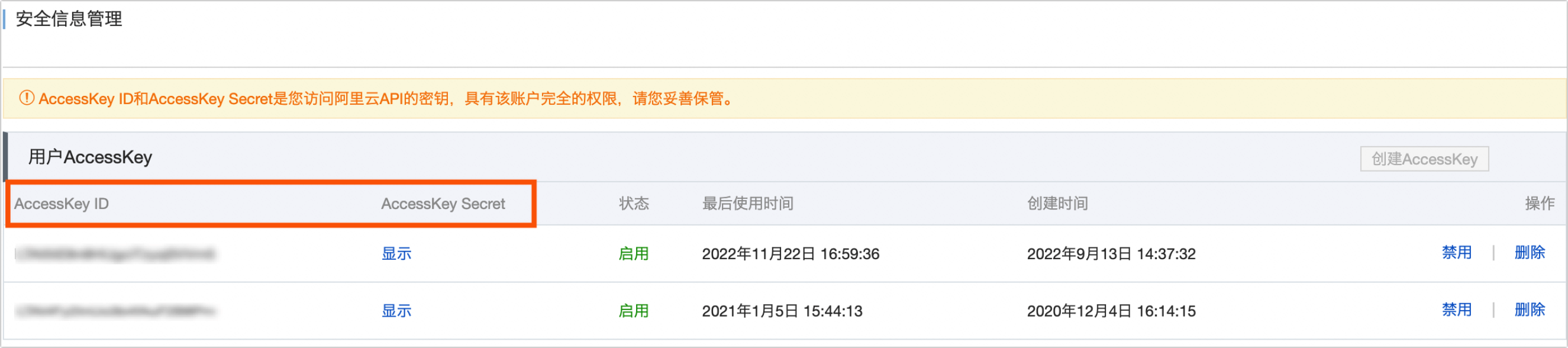
Task: Disable the AccessKey created 2022年9月13日
Action: [1456, 253]
